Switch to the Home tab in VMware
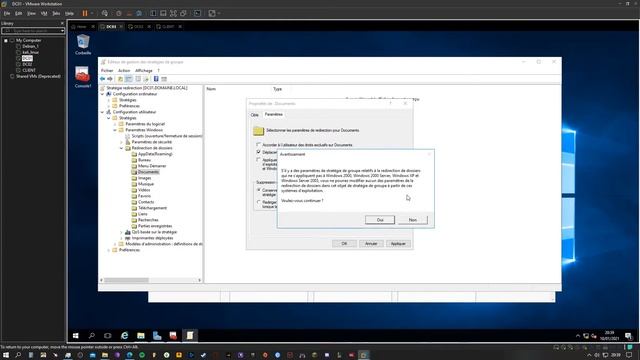Viewport: 640px width, 360px height. pos(82,27)
